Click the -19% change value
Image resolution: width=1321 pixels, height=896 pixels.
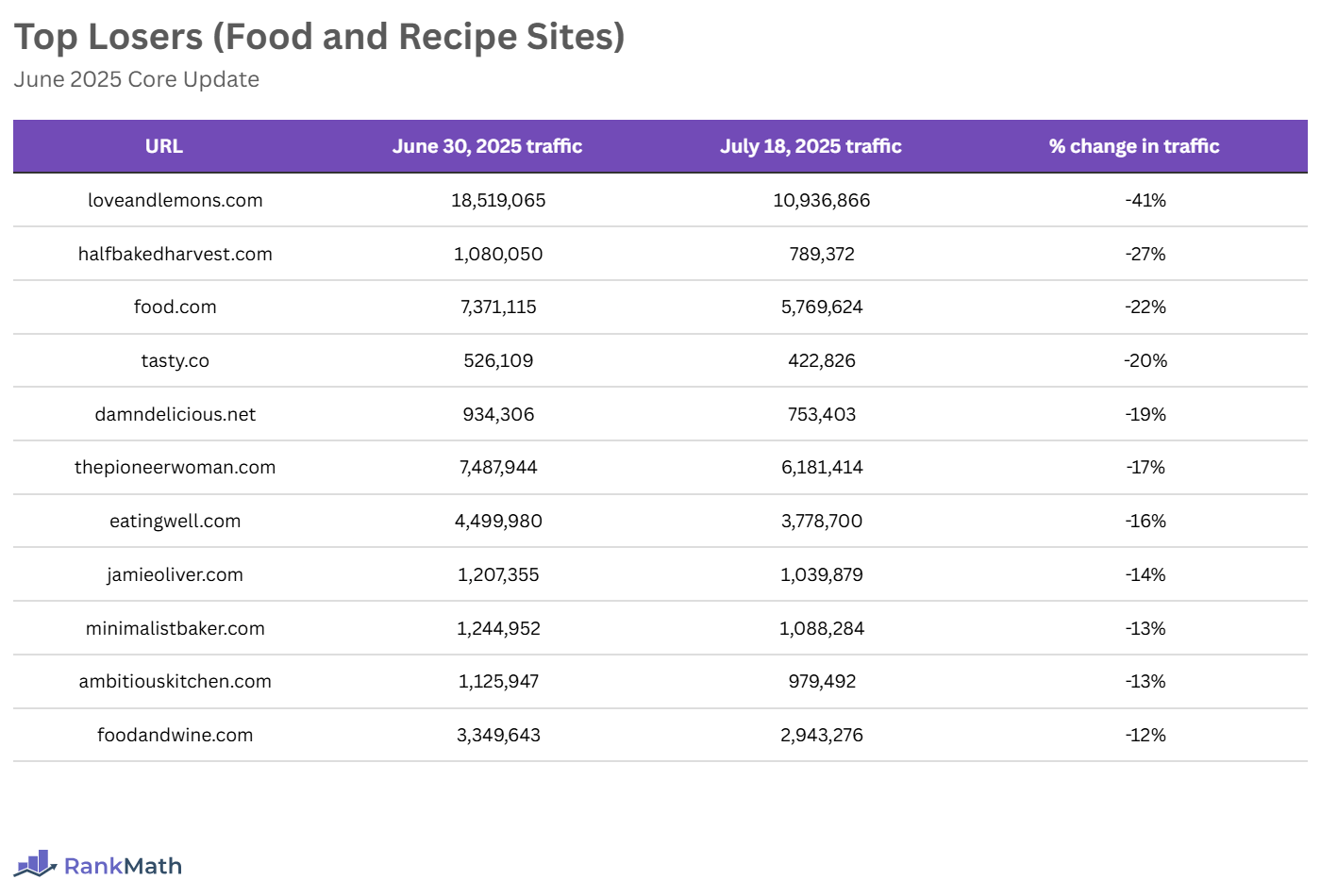pyautogui.click(x=1145, y=414)
